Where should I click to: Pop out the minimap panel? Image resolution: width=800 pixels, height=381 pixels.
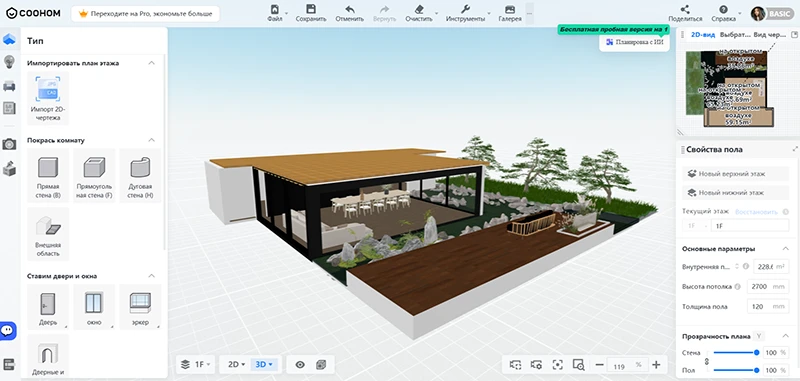(x=793, y=35)
